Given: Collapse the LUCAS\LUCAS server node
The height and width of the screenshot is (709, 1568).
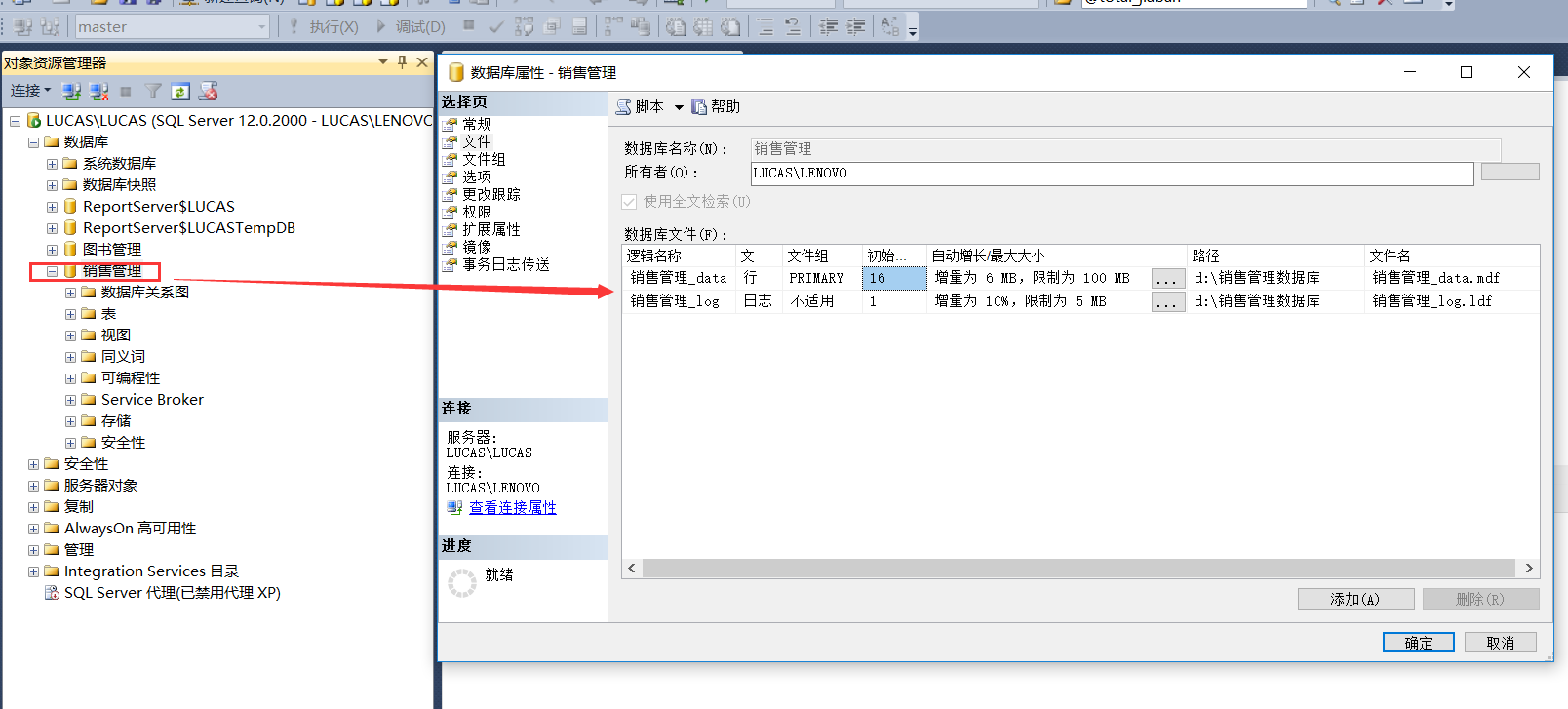Looking at the screenshot, I should (x=15, y=121).
